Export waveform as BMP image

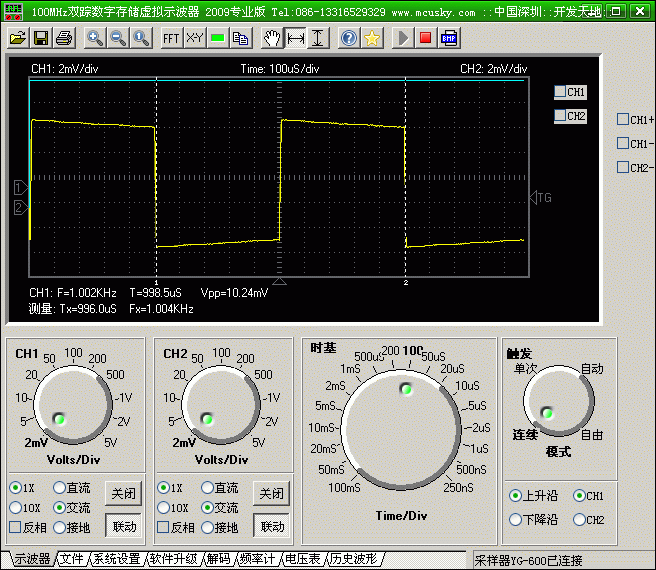click(x=449, y=39)
